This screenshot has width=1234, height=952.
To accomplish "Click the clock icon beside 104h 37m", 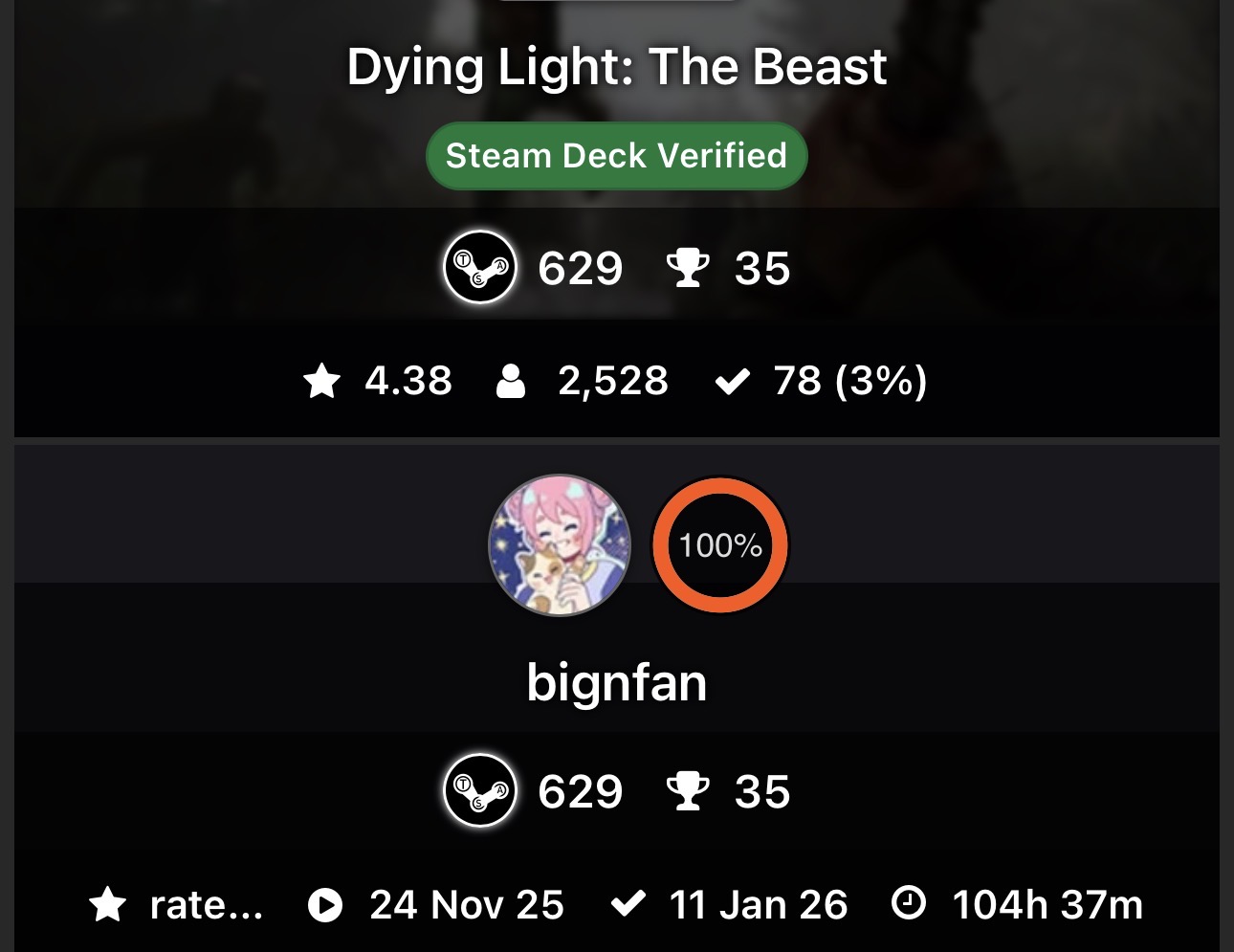I will coord(908,902).
